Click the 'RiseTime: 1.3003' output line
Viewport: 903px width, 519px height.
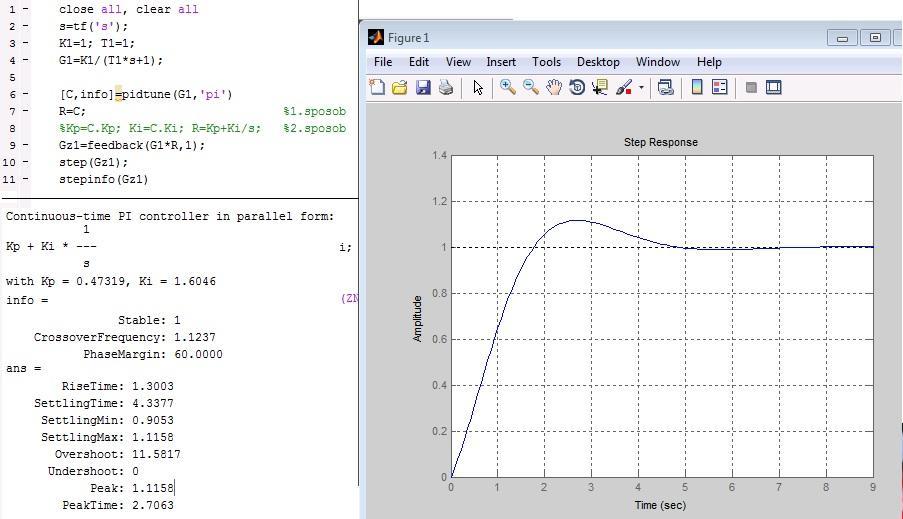tap(117, 387)
